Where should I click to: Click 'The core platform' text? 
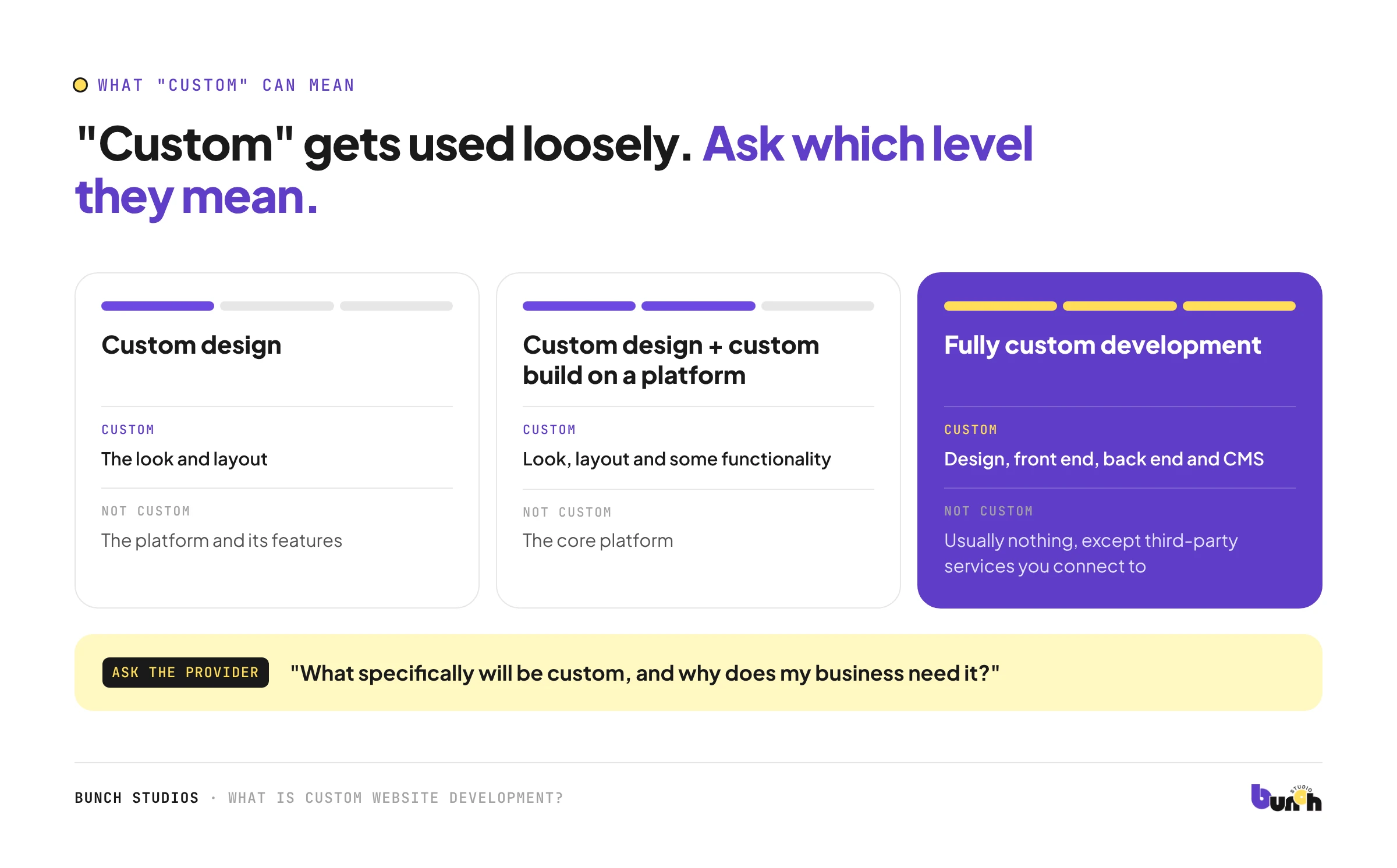click(598, 540)
